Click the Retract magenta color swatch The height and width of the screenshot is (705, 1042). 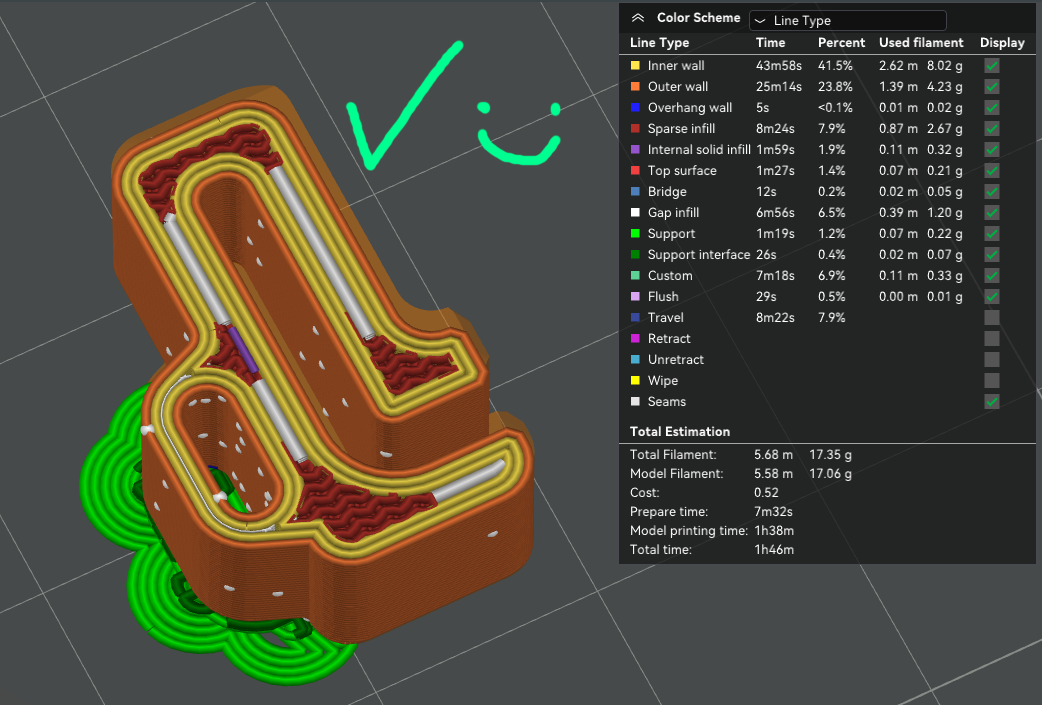coord(635,339)
